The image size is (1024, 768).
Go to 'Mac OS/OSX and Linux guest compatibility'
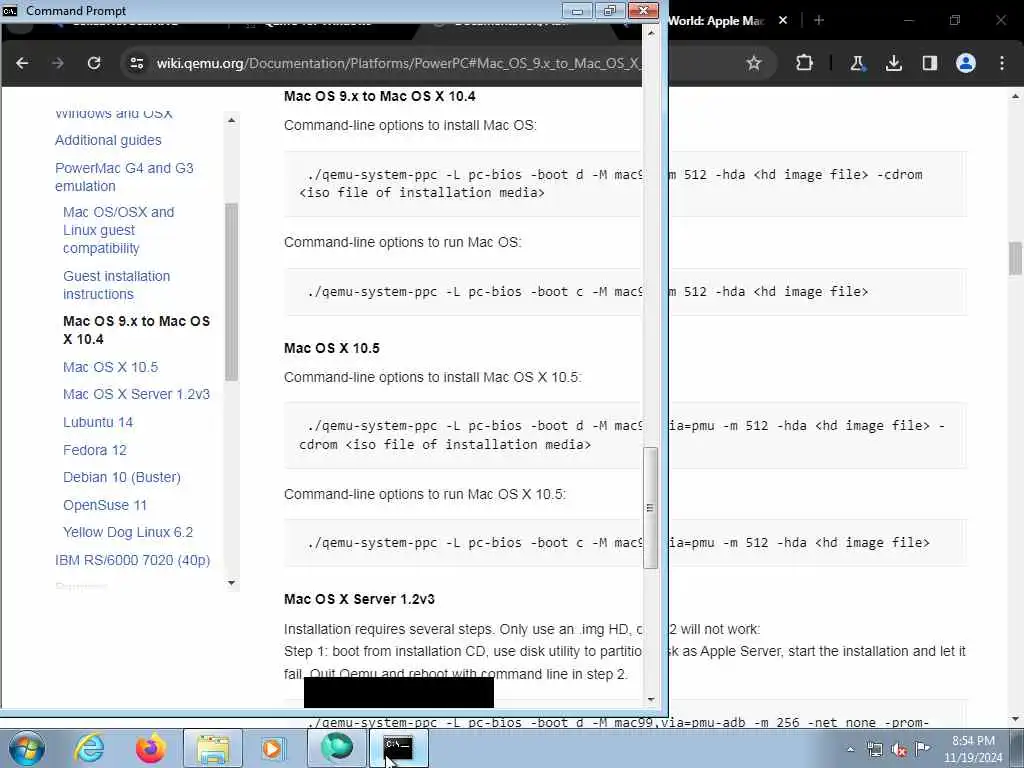119,230
